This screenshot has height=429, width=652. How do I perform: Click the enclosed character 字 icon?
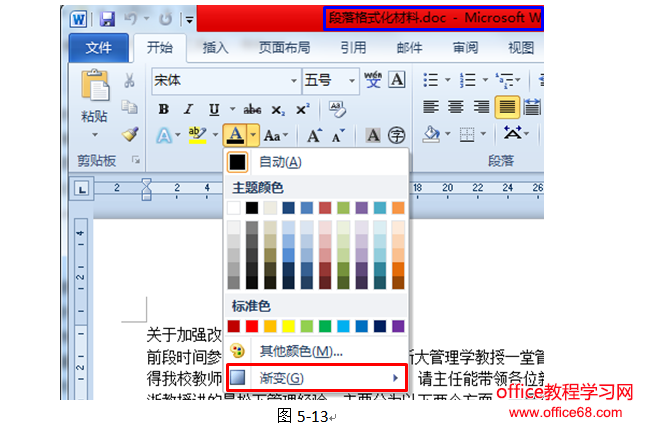396,135
